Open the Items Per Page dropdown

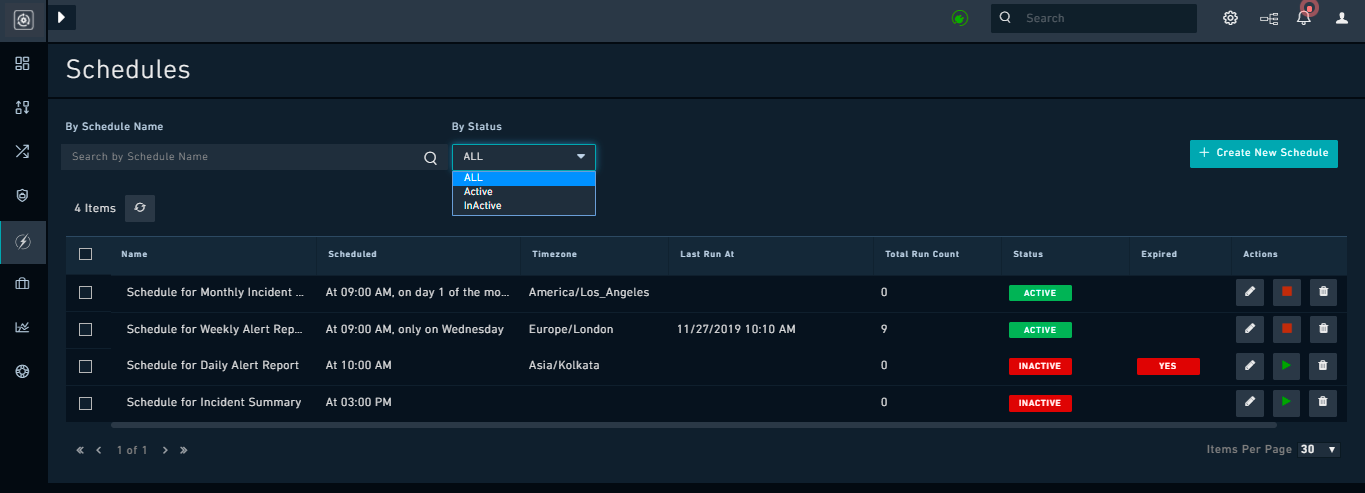pos(1318,450)
